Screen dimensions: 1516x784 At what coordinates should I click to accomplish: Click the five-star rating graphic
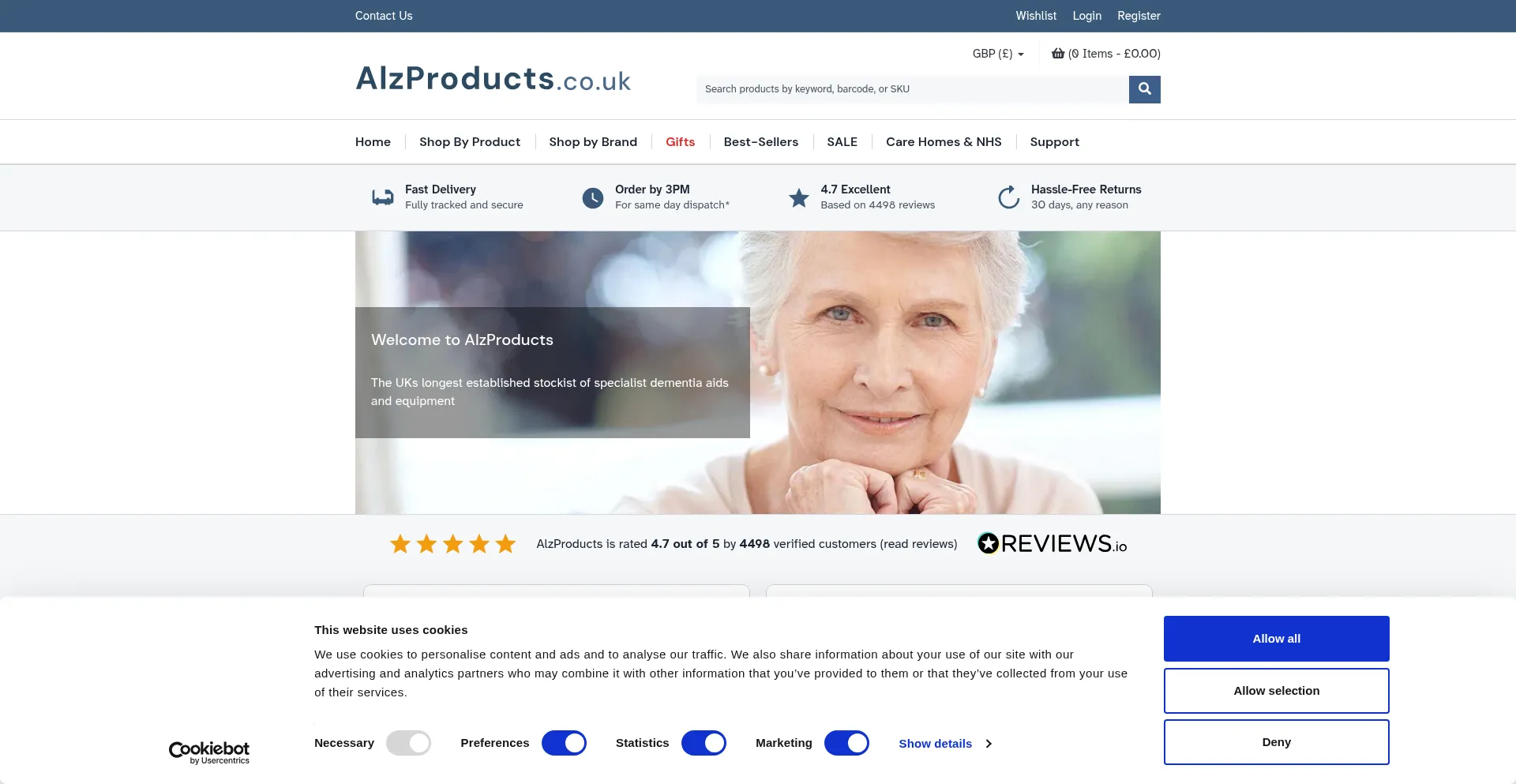click(452, 544)
